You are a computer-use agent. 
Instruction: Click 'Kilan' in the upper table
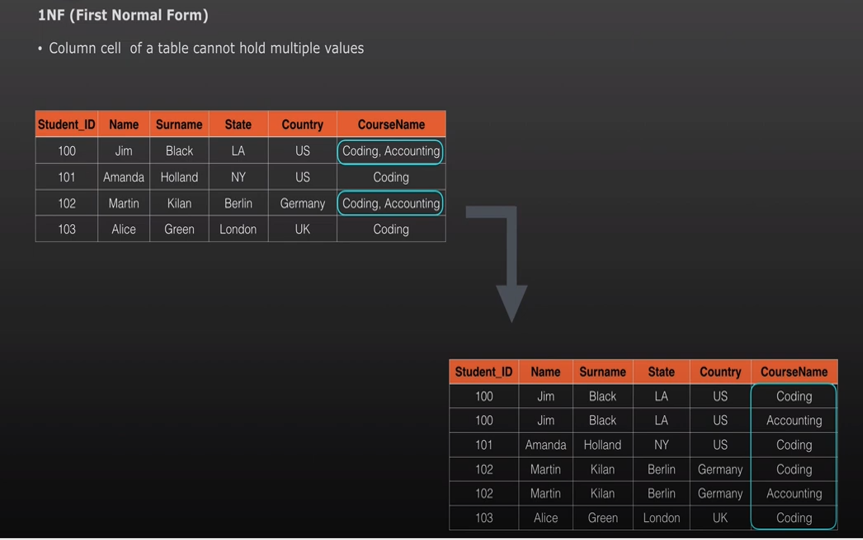point(179,203)
